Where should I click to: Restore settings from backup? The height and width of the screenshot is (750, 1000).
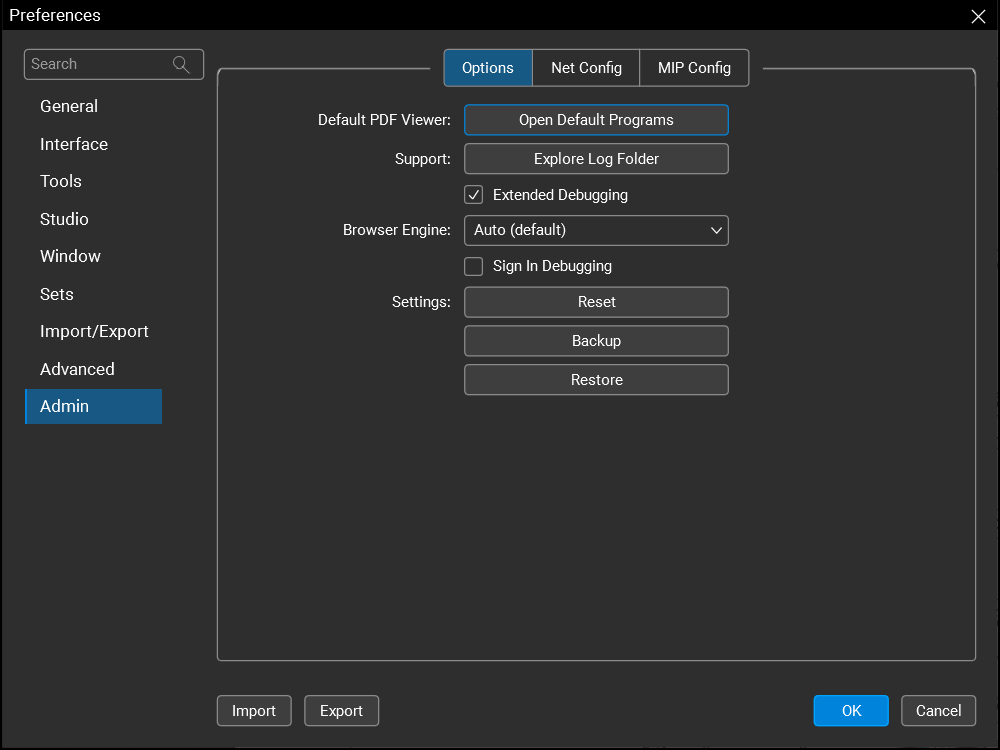pyautogui.click(x=596, y=380)
